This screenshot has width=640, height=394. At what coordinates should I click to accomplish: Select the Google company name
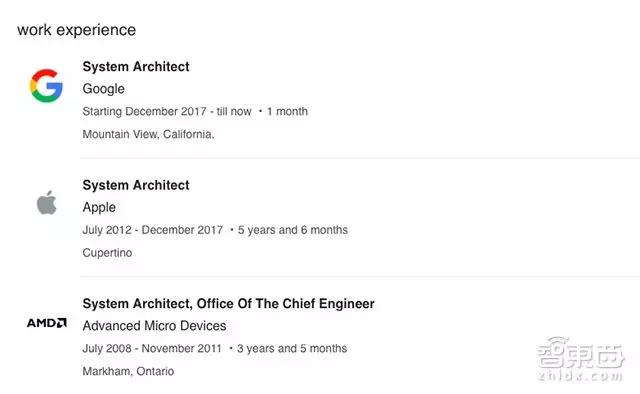point(104,89)
